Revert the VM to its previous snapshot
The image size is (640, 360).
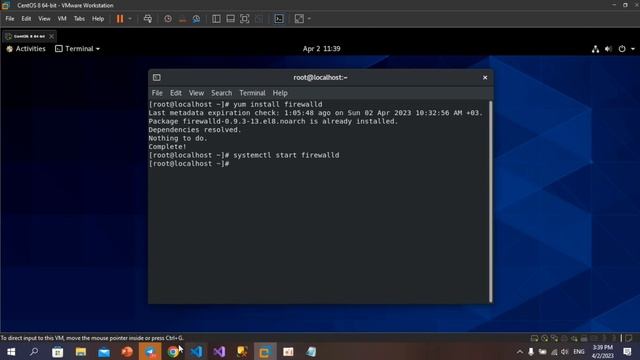[182, 19]
